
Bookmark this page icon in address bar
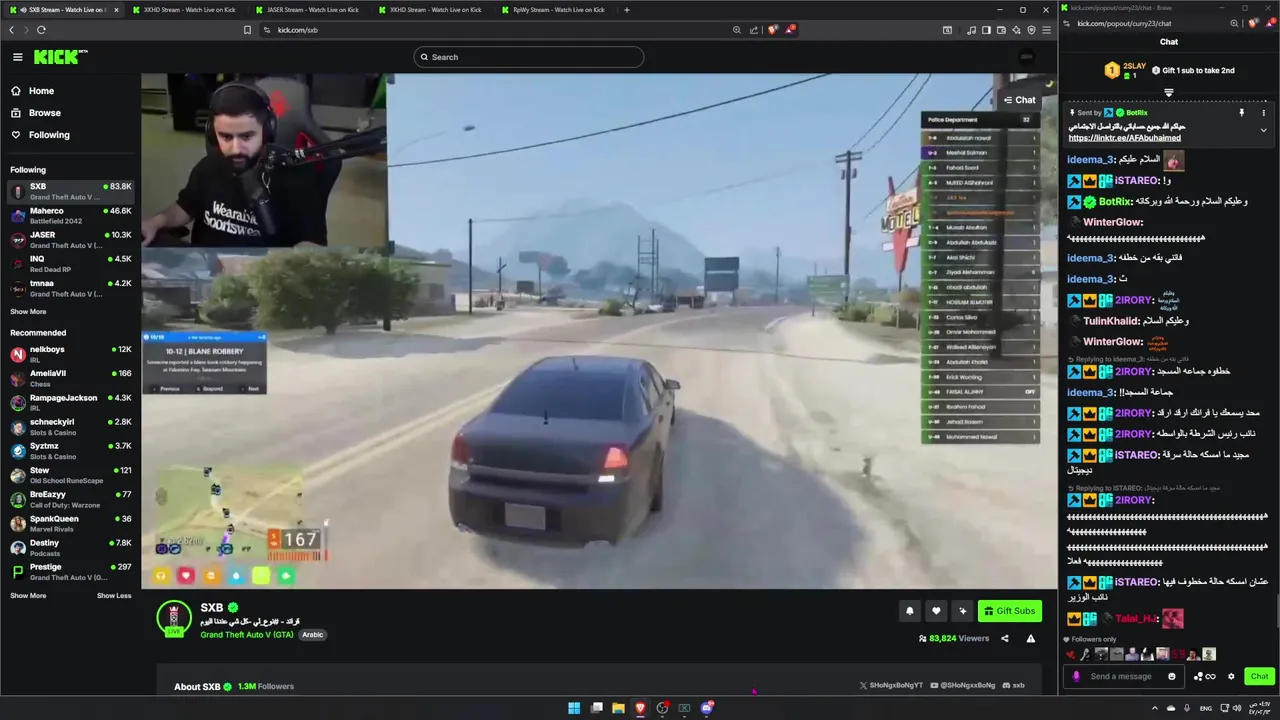[x=248, y=30]
